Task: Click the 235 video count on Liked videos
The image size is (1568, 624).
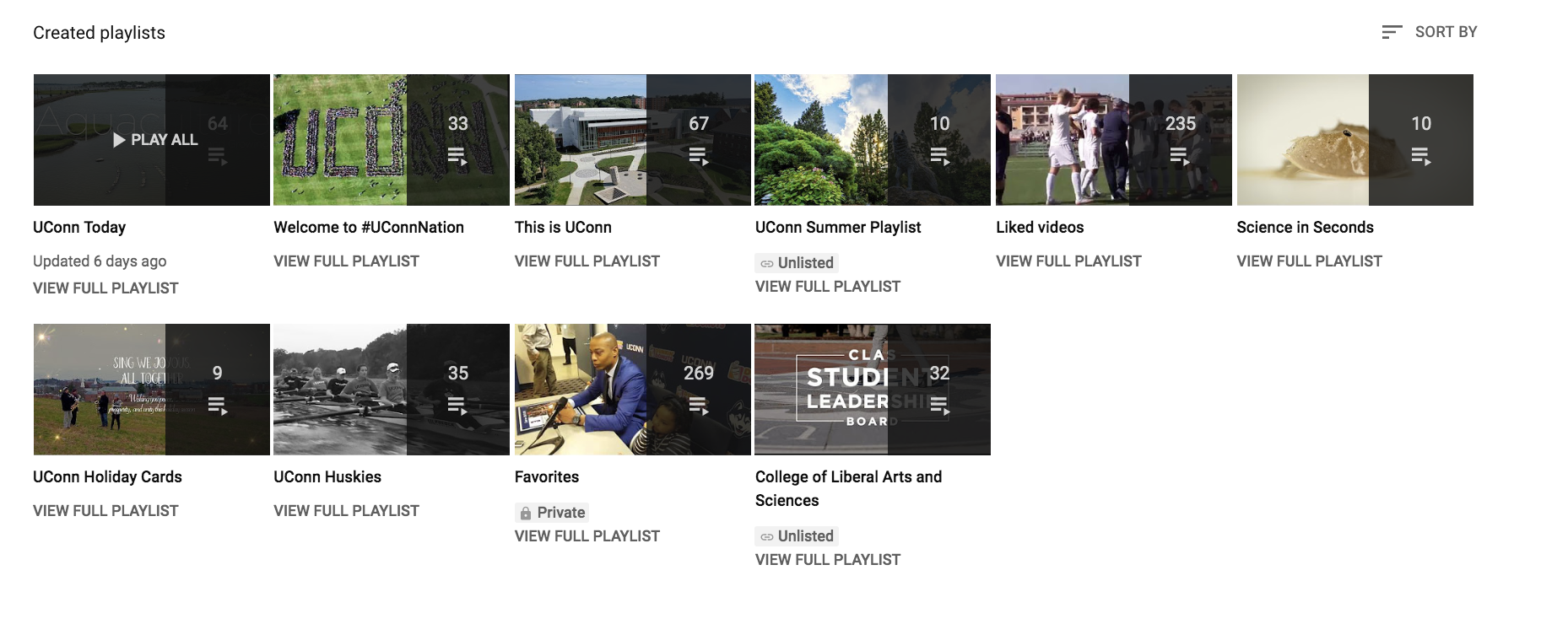Action: (1180, 124)
